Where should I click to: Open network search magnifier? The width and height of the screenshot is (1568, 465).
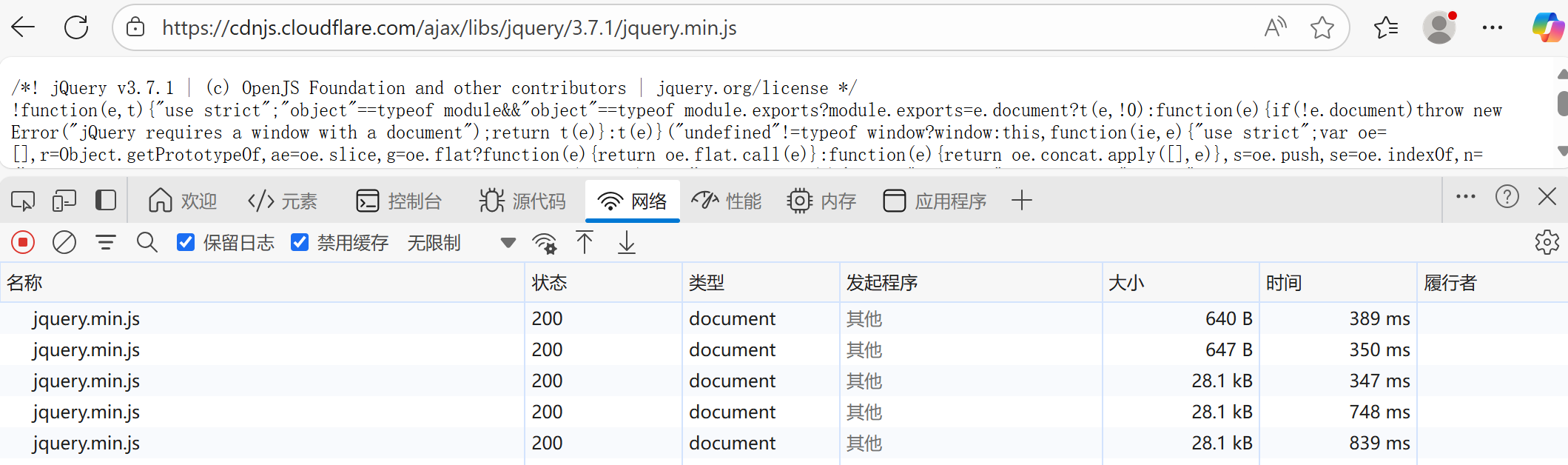pos(147,242)
